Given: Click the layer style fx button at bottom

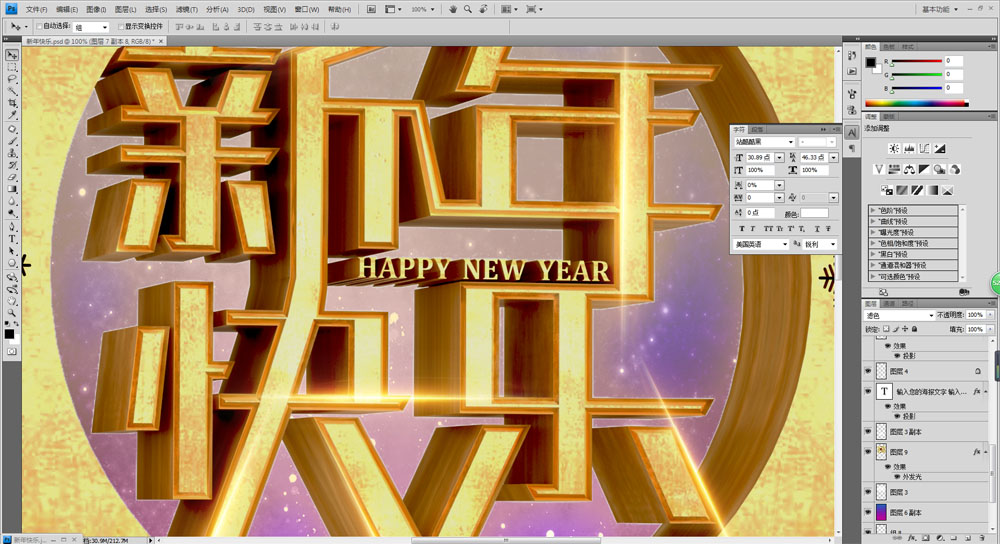Looking at the screenshot, I should coord(912,538).
